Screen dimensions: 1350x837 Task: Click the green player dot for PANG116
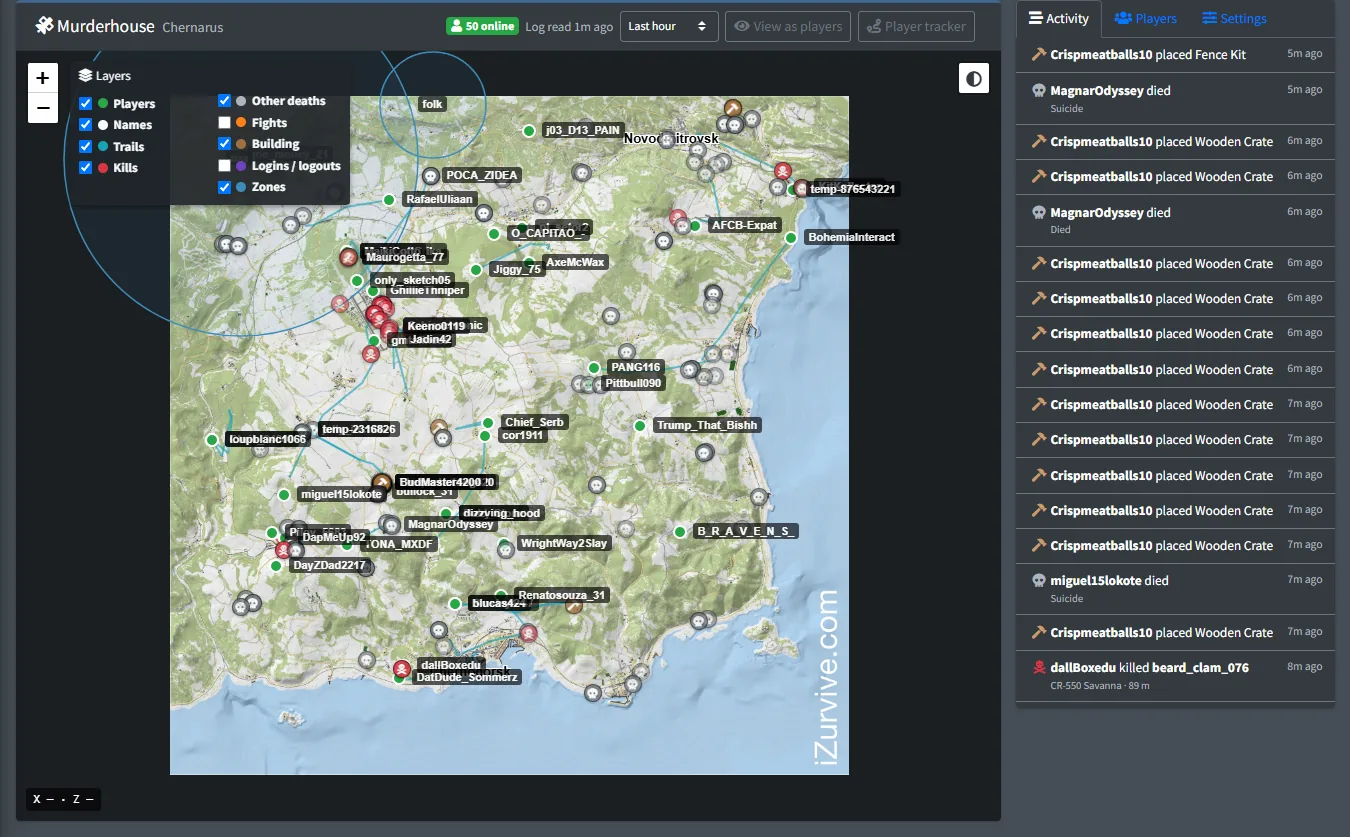tap(593, 368)
